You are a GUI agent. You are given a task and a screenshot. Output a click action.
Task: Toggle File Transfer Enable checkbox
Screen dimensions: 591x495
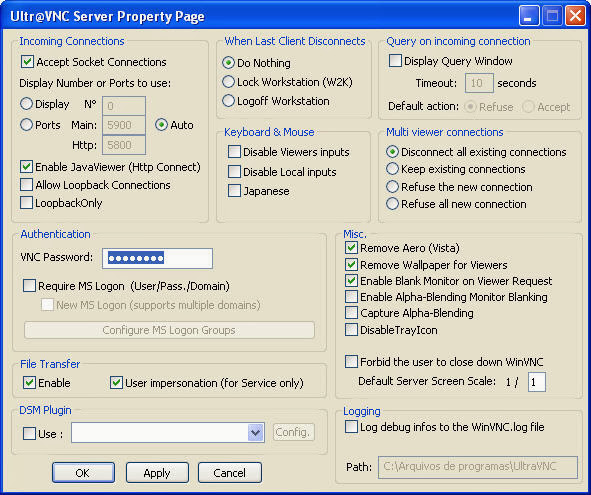(29, 383)
